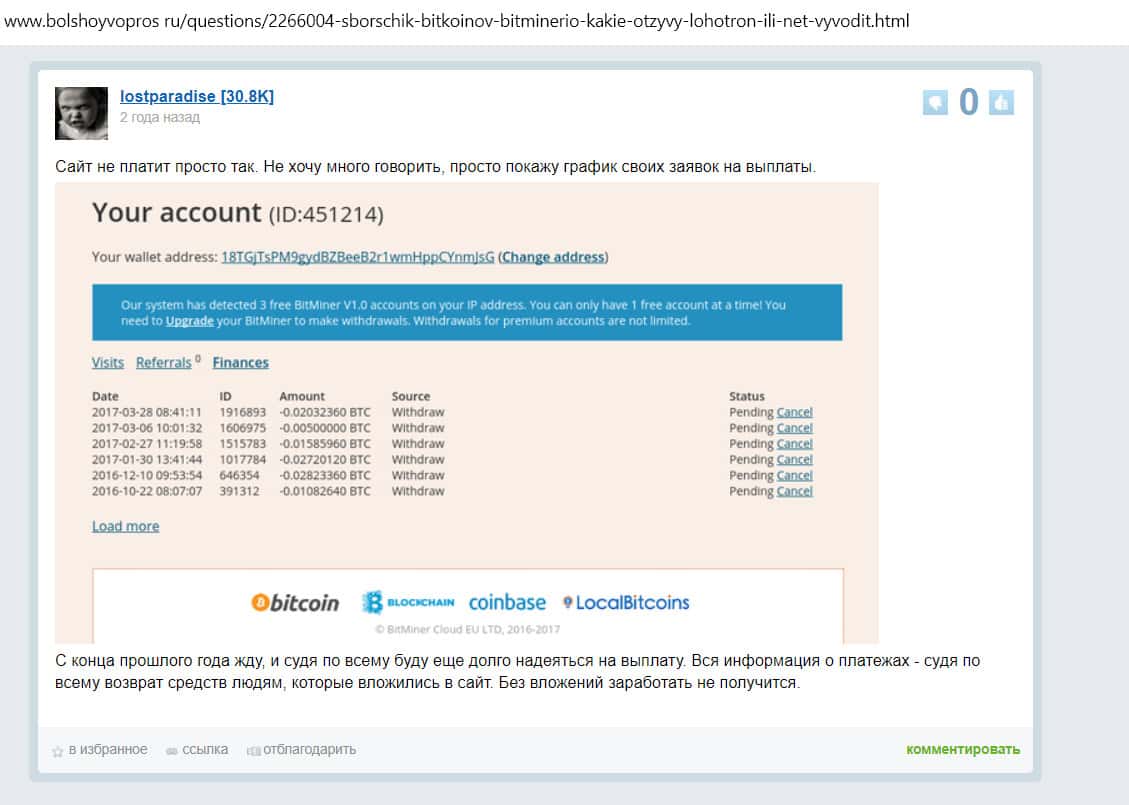
Task: Click the Your account heading
Action: (176, 213)
